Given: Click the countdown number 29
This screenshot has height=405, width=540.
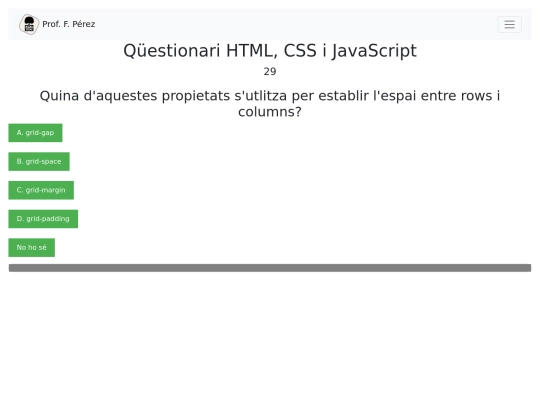Looking at the screenshot, I should coord(270,72).
